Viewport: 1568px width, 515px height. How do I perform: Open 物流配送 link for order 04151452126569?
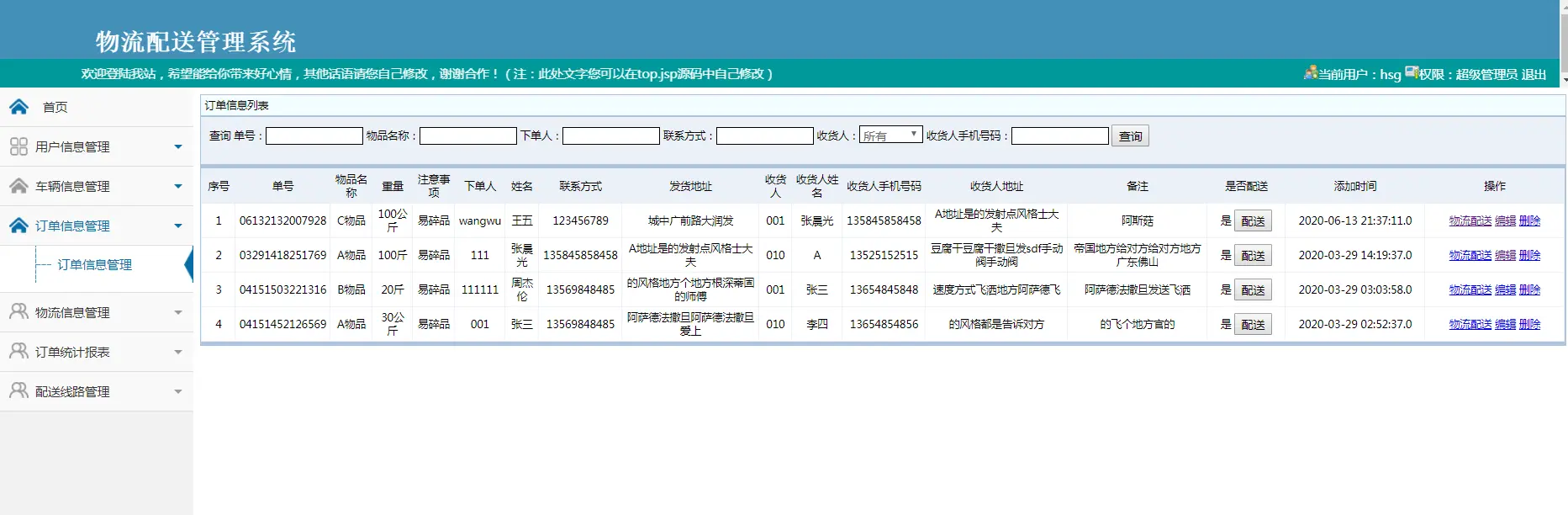pyautogui.click(x=1470, y=324)
